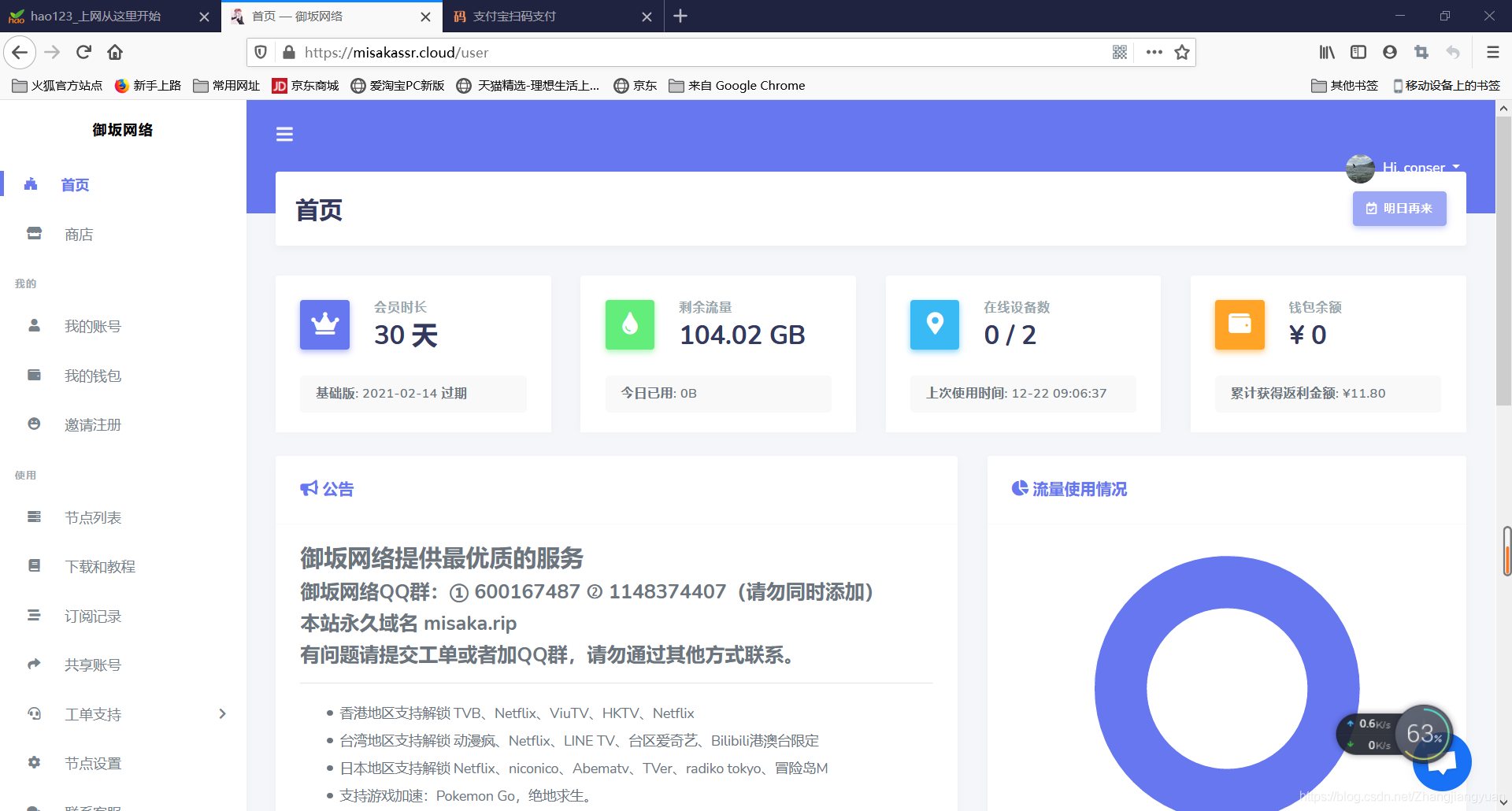Click the scrollbar down arrow

coord(1503,804)
